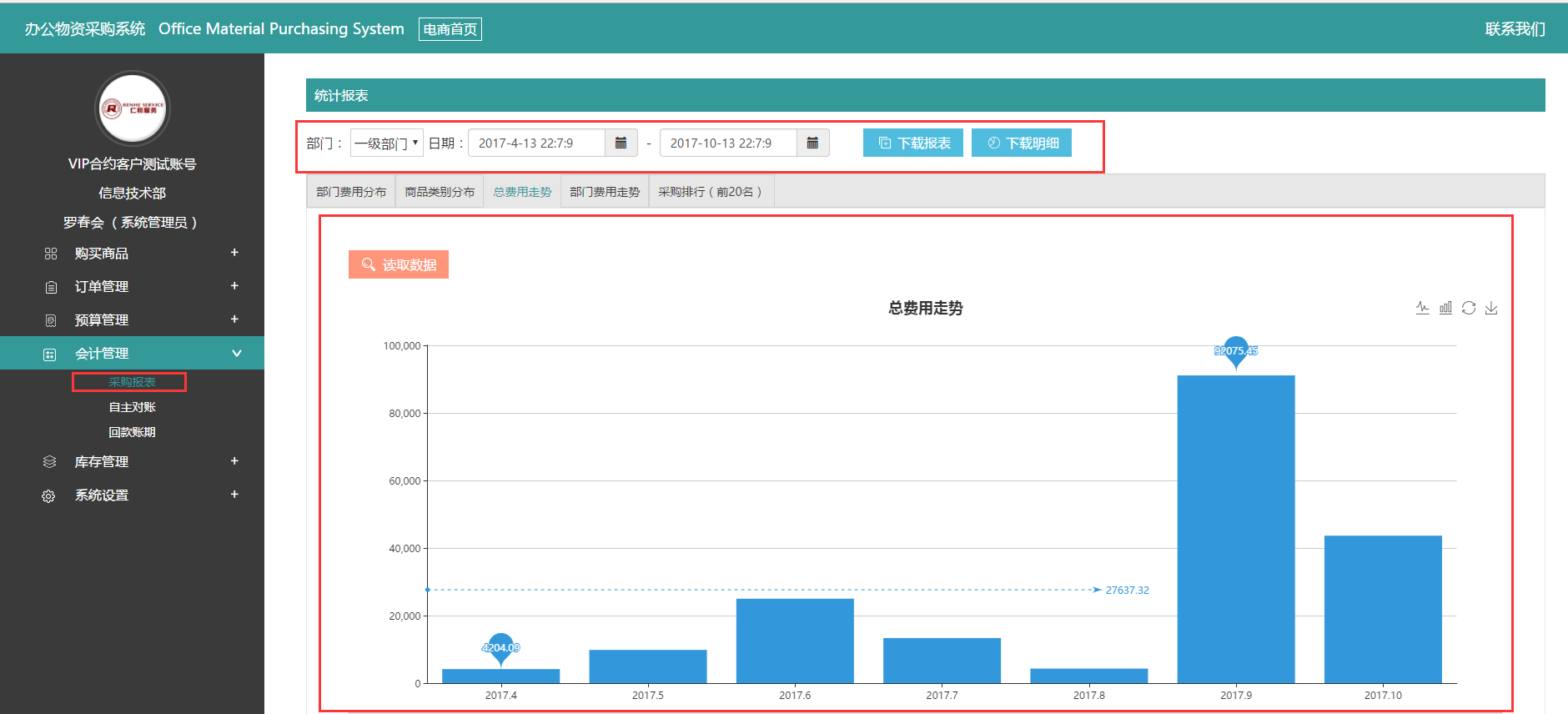Open the 一级部门 department dropdown
This screenshot has height=714, width=1568.
(x=386, y=143)
